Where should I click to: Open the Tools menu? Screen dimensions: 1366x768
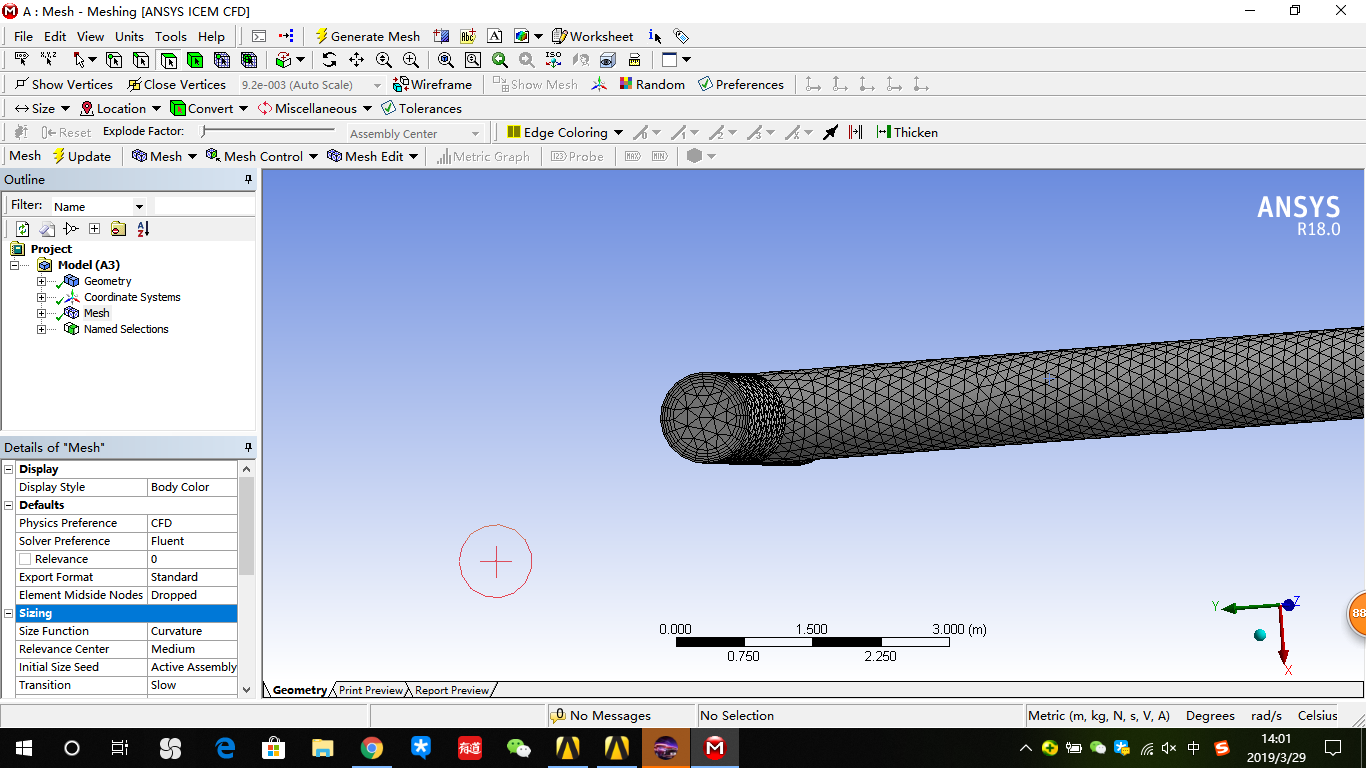coord(170,36)
